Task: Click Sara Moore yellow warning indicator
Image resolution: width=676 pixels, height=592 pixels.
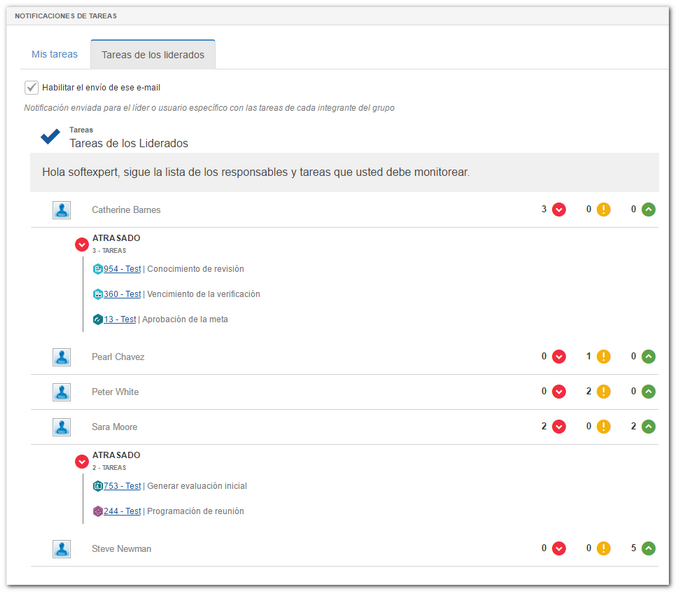Action: tap(604, 426)
